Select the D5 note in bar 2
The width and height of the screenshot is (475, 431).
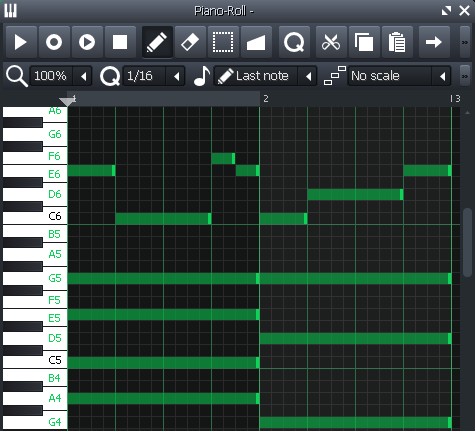point(356,339)
